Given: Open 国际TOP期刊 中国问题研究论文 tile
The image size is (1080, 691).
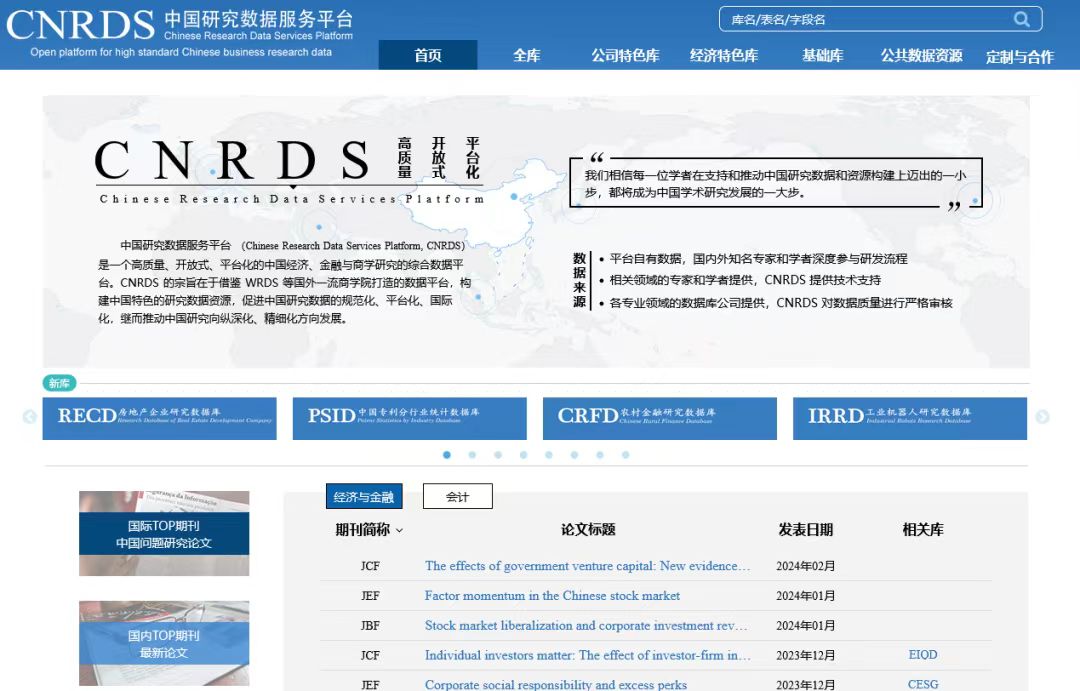Looking at the screenshot, I should point(164,534).
